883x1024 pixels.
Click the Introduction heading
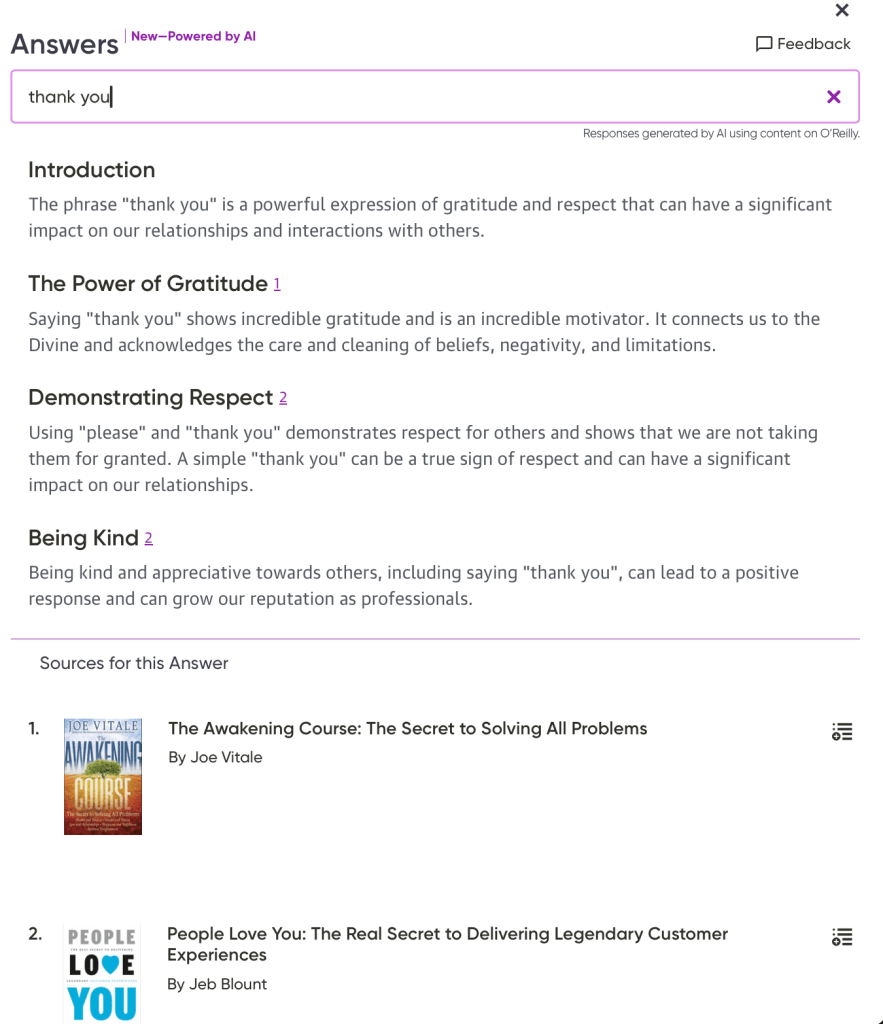point(92,170)
